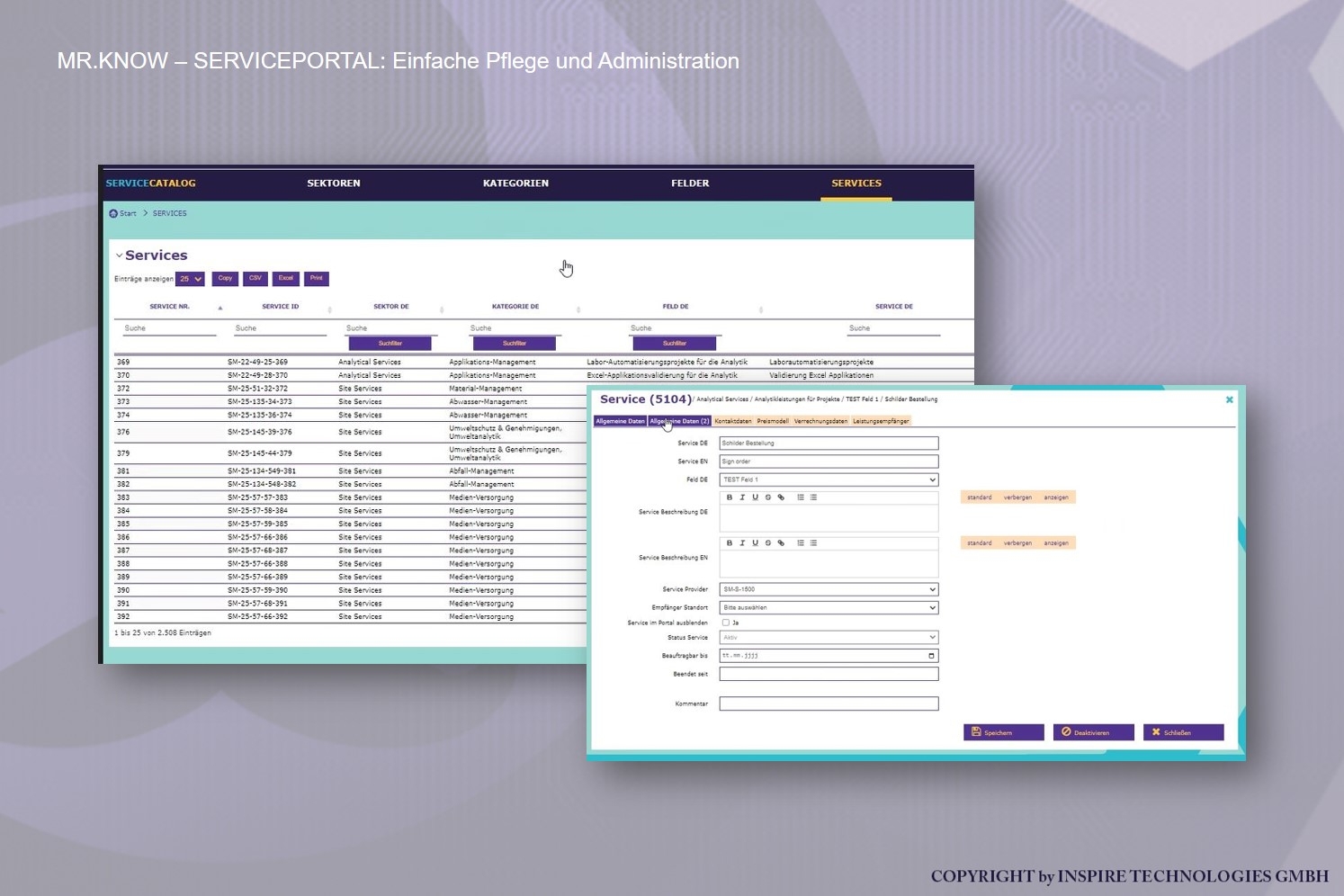Image resolution: width=1344 pixels, height=896 pixels.
Task: Insert numbered list in Service Beschreibung EN editor
Action: tap(801, 543)
